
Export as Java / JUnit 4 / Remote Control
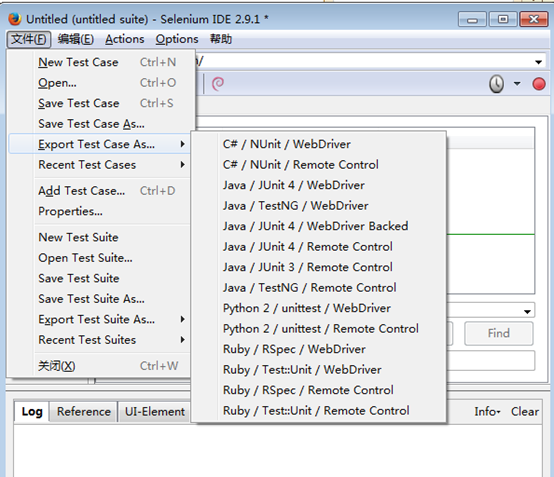coord(319,247)
